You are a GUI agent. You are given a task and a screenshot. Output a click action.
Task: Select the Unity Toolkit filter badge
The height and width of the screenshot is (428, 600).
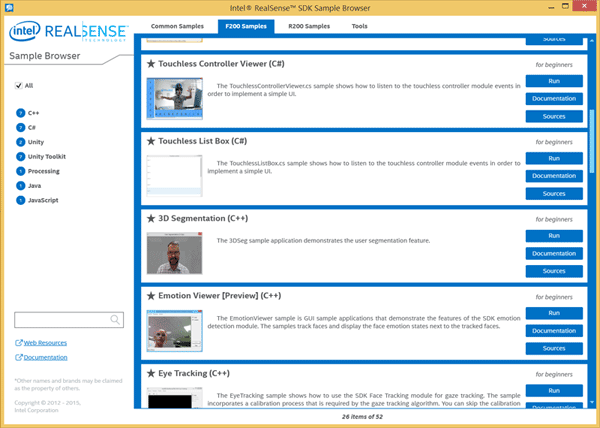(x=20, y=156)
